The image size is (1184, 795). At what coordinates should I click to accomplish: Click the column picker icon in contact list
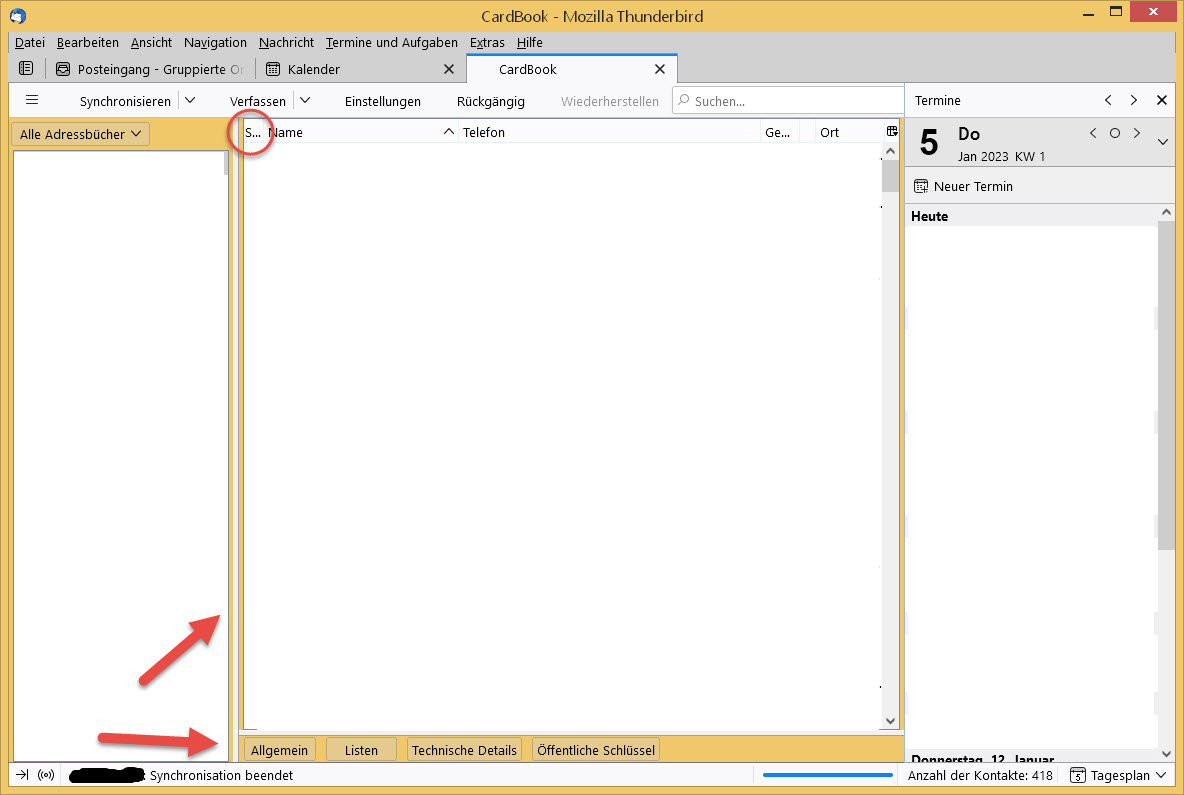(x=892, y=132)
